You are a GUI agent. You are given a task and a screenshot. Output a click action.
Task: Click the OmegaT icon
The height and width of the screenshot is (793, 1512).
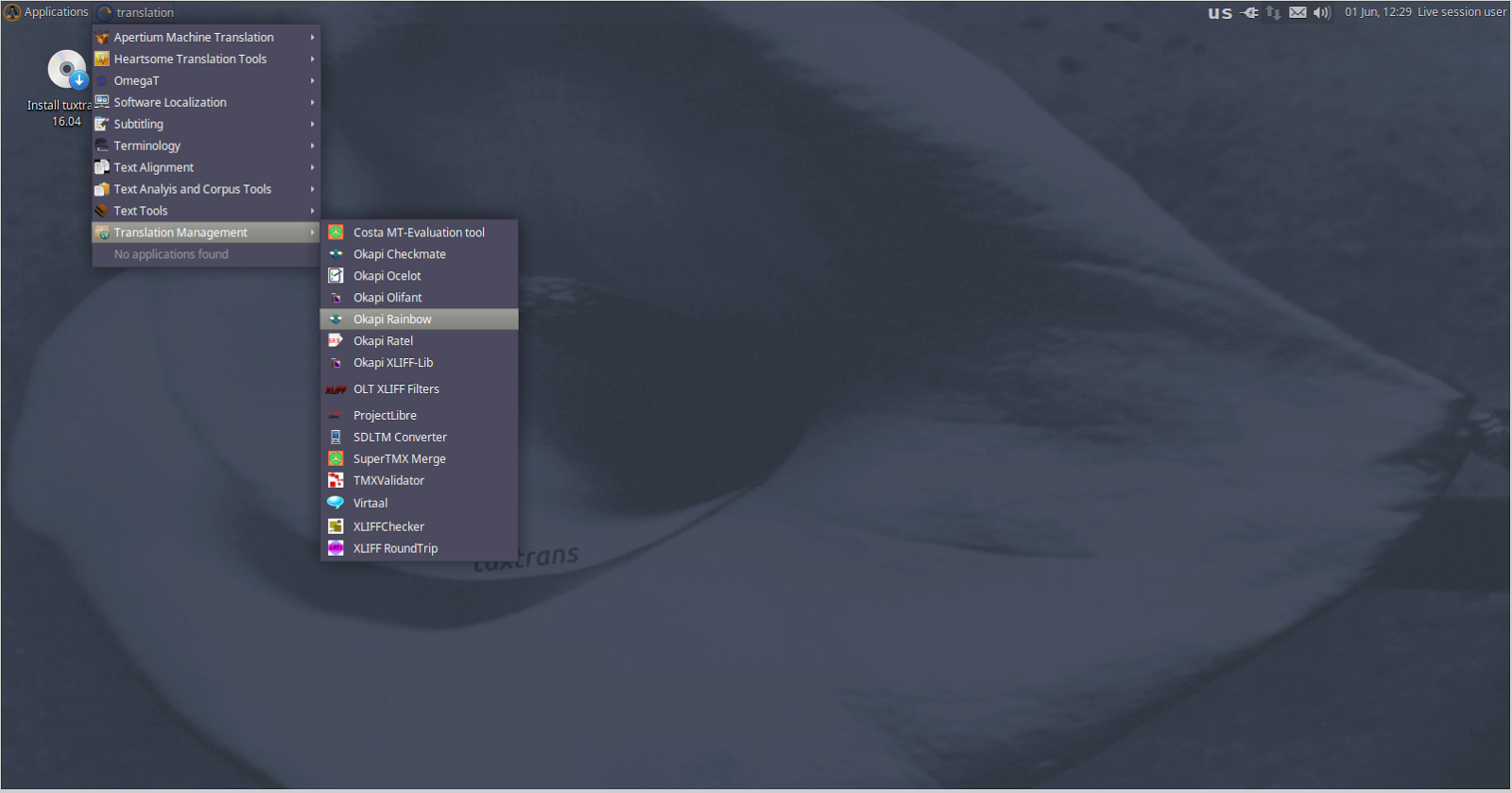102,80
